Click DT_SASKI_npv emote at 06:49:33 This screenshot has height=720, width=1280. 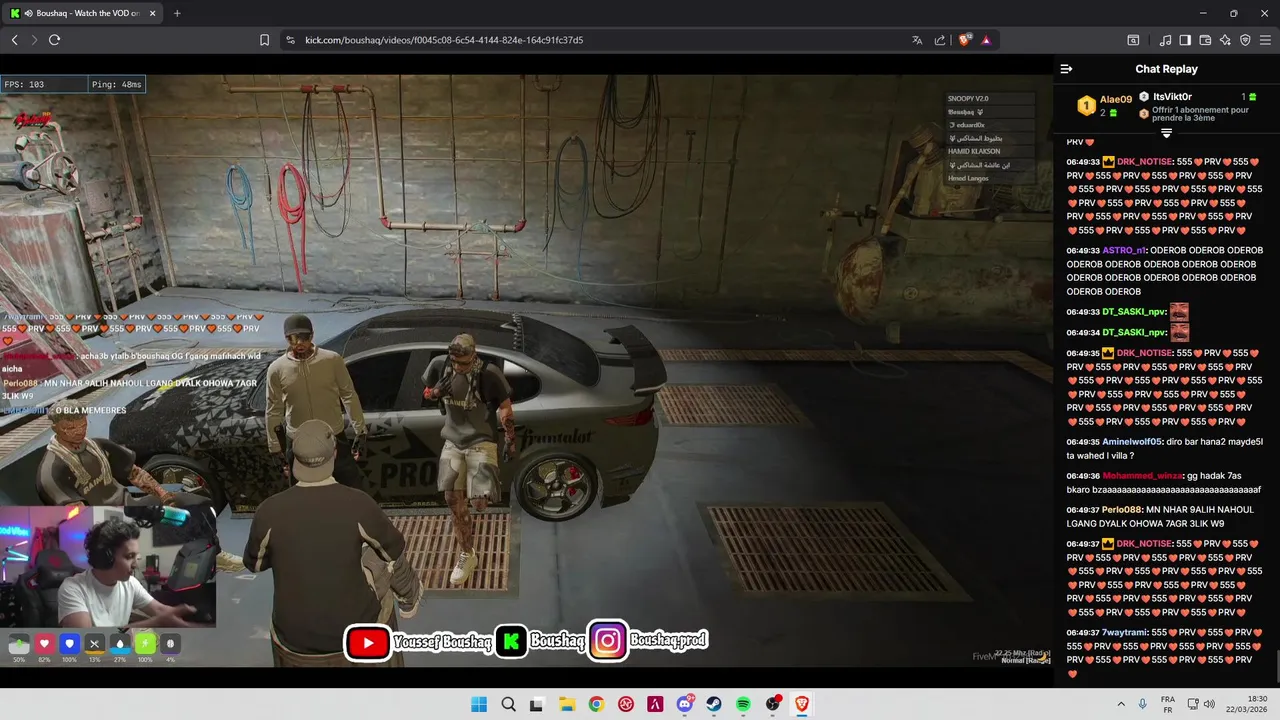tap(1180, 312)
